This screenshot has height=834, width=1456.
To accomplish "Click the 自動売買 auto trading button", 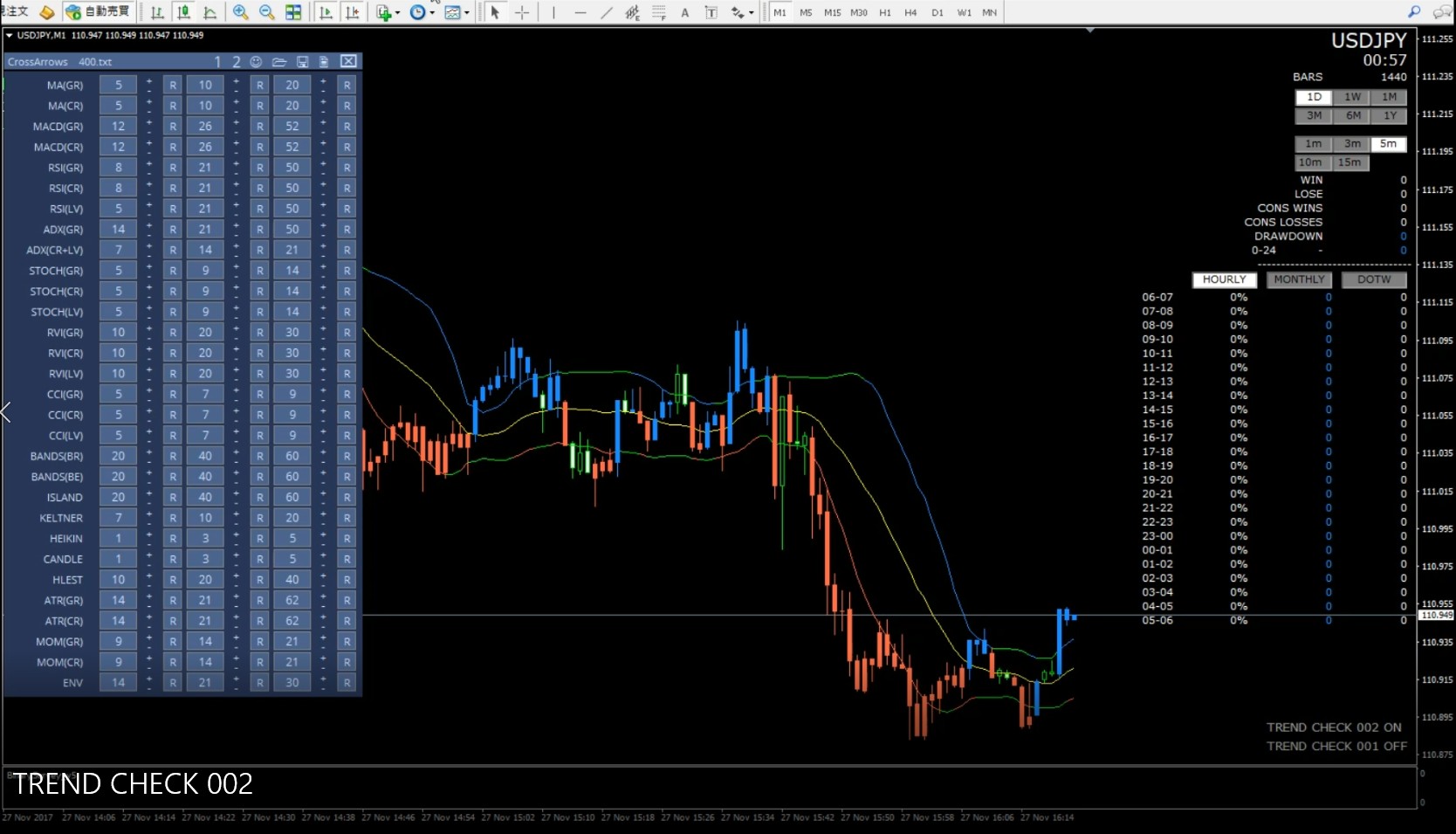I will point(99,11).
